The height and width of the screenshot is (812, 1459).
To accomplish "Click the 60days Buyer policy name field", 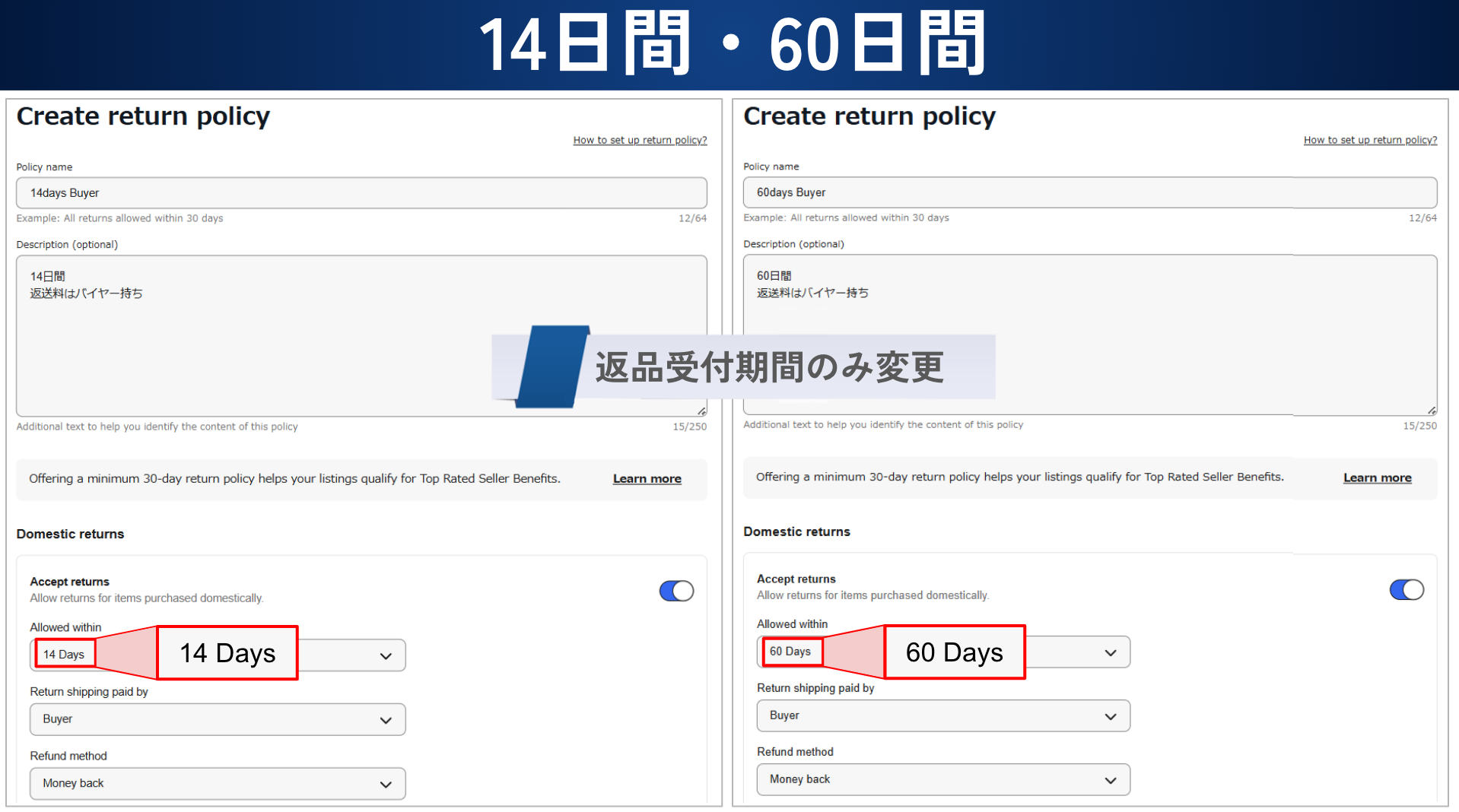I will pos(1089,192).
